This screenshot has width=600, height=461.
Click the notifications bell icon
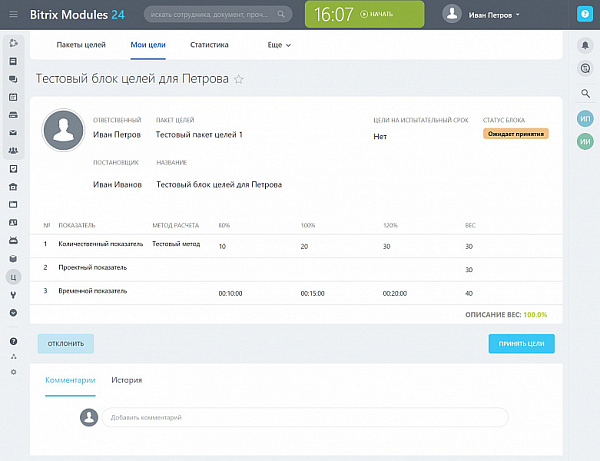(585, 46)
